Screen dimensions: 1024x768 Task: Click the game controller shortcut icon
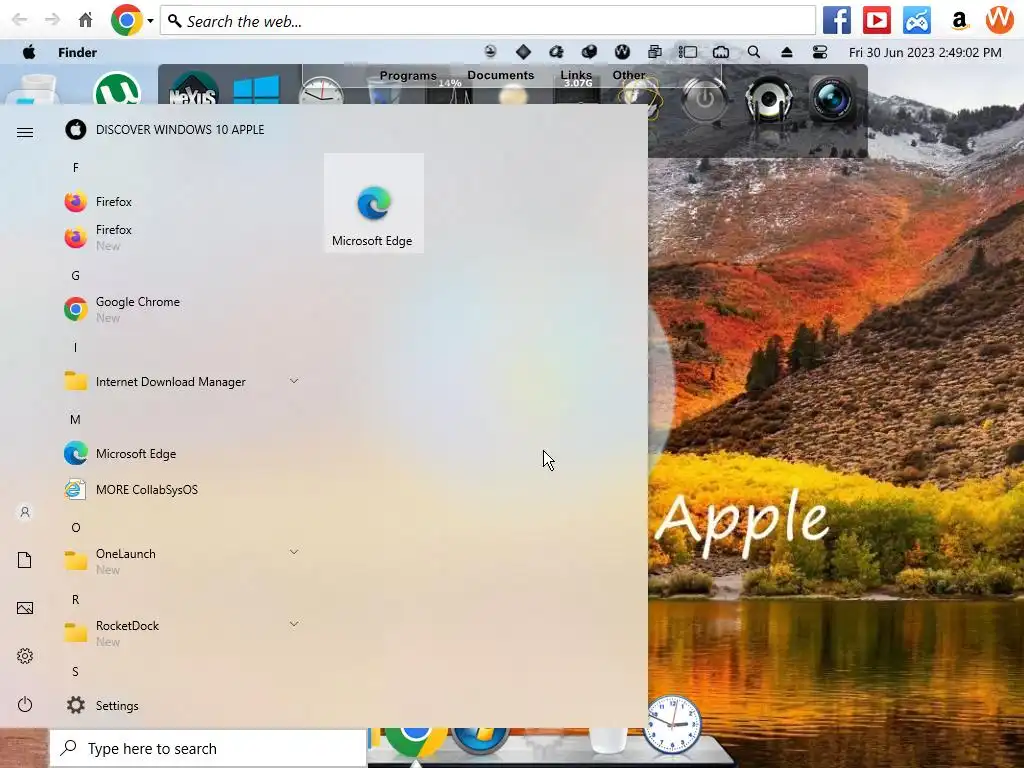917,20
